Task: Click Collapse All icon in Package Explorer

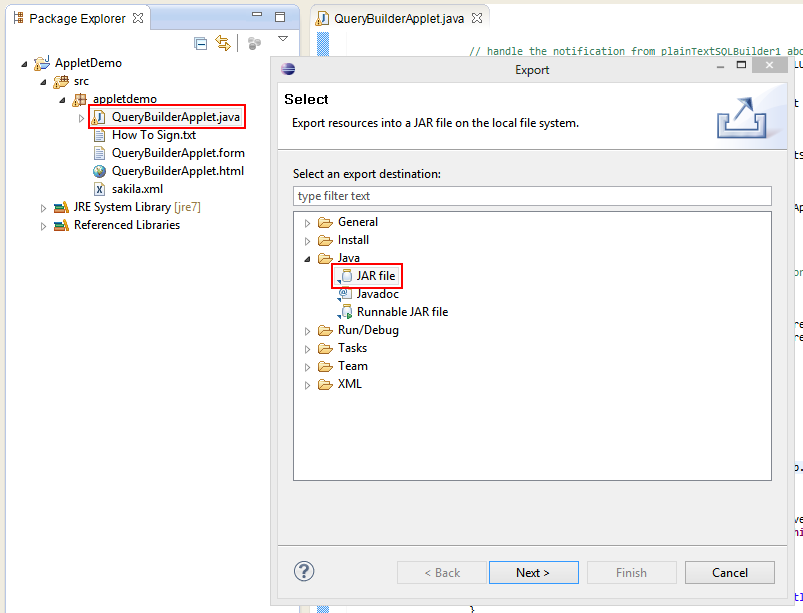Action: coord(201,44)
